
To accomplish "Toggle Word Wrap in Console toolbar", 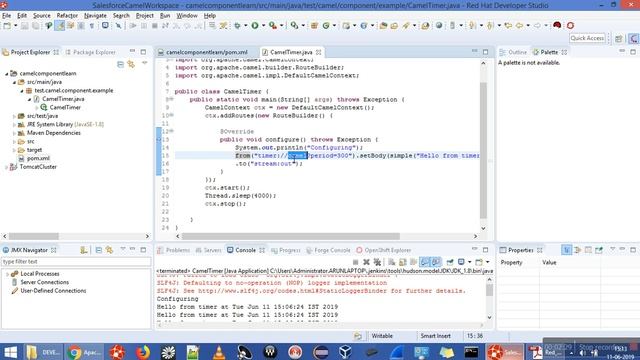I will click(413, 262).
